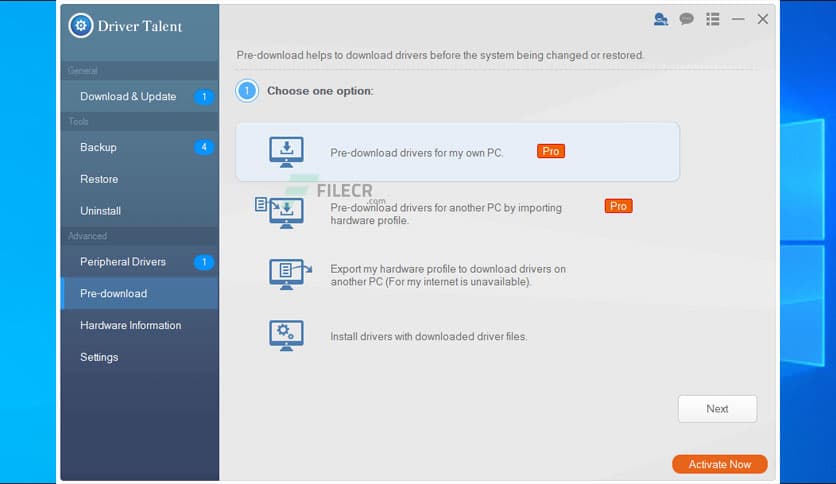Choose Pre-download drivers for another PC option

(446, 214)
